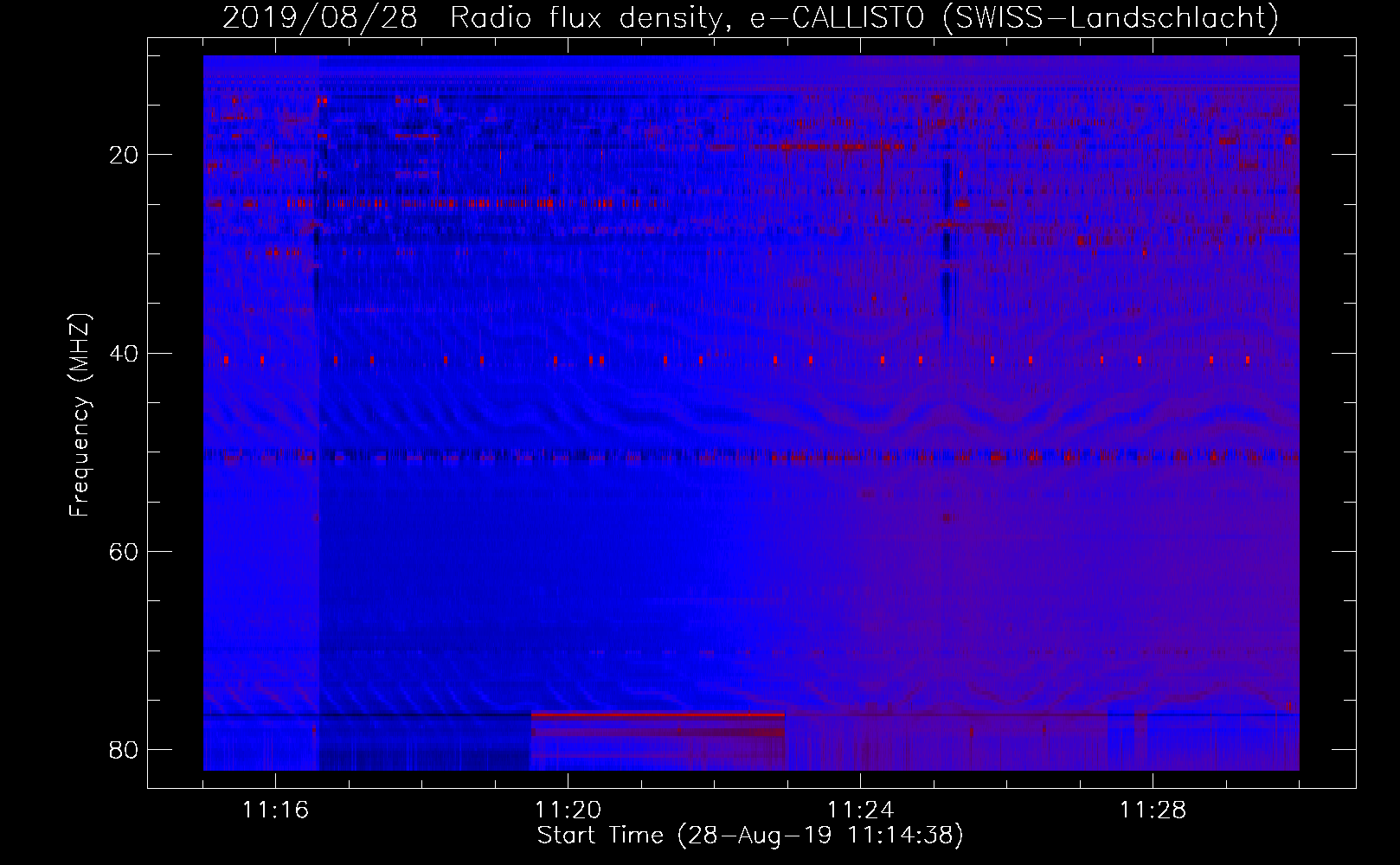Screen dimensions: 1400x865
Task: Click the 'Start Time (28-Aug-19 11:14:38)' label
Action: [x=750, y=836]
